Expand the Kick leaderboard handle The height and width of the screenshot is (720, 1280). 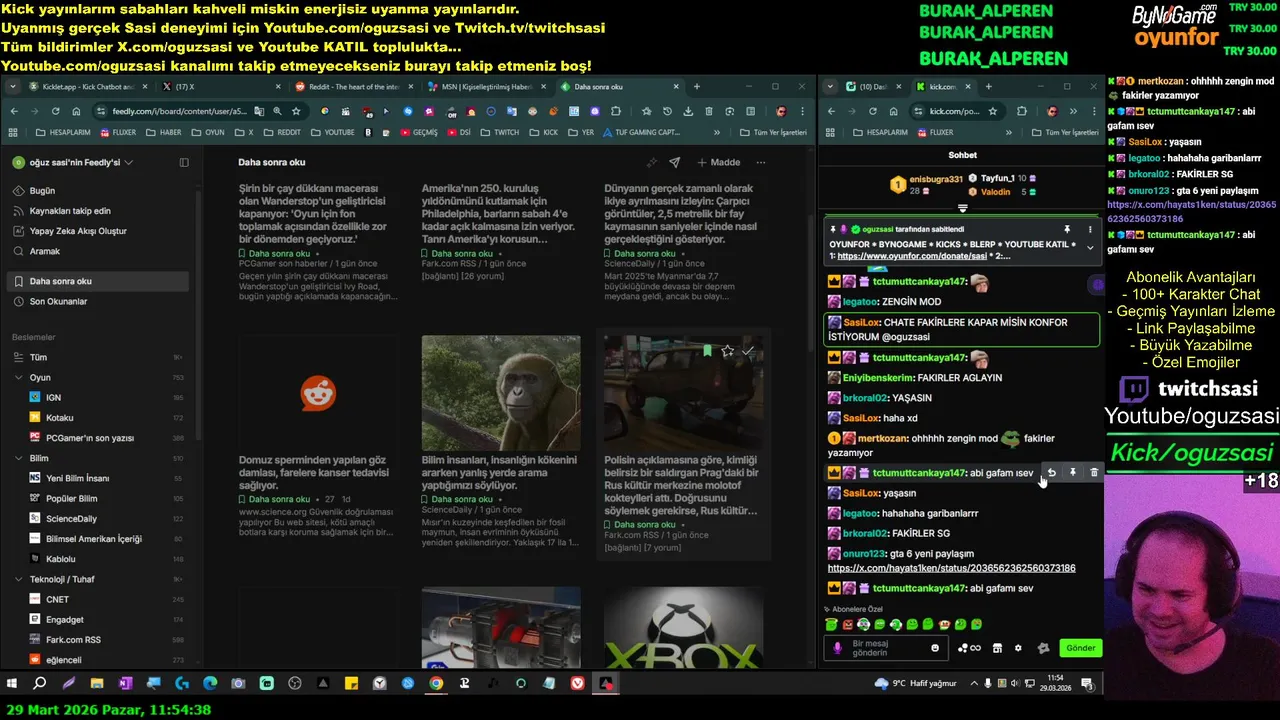tap(963, 209)
